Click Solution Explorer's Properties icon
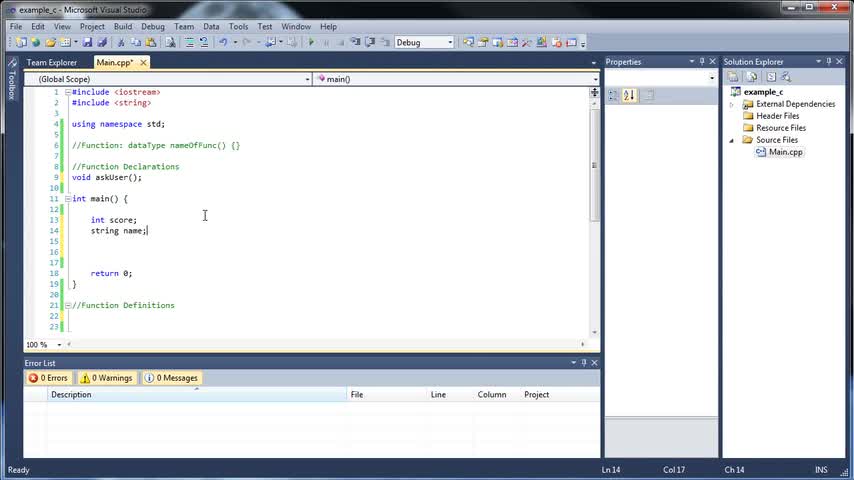The height and width of the screenshot is (480, 854). pyautogui.click(x=733, y=77)
